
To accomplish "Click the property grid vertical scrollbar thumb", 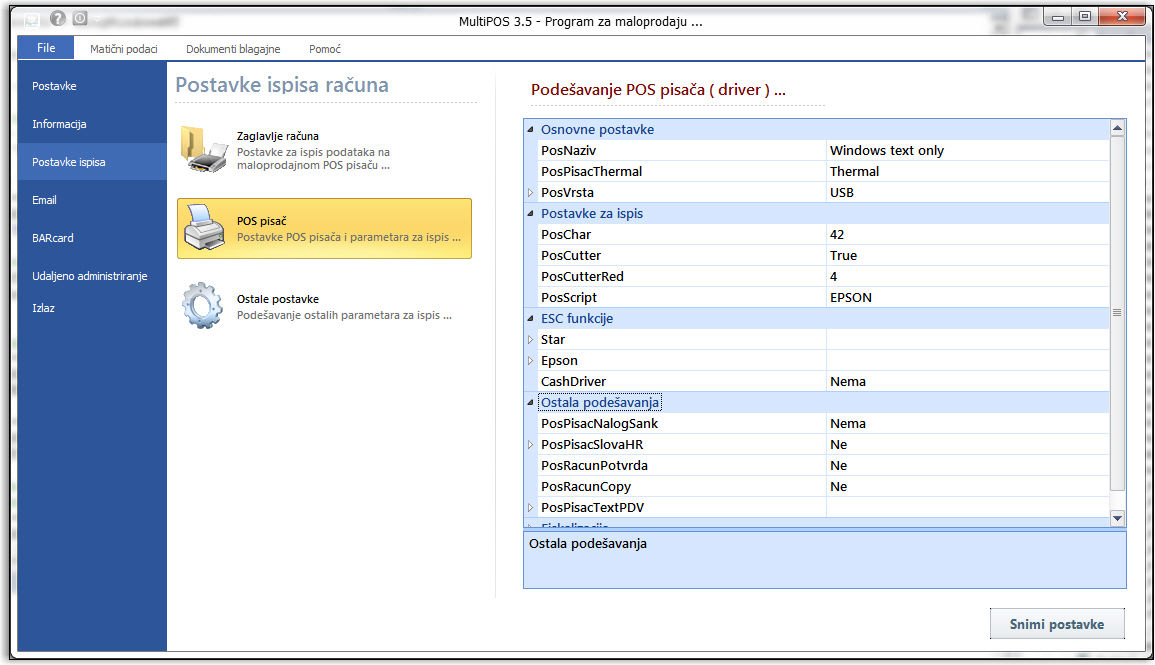I will point(1117,314).
